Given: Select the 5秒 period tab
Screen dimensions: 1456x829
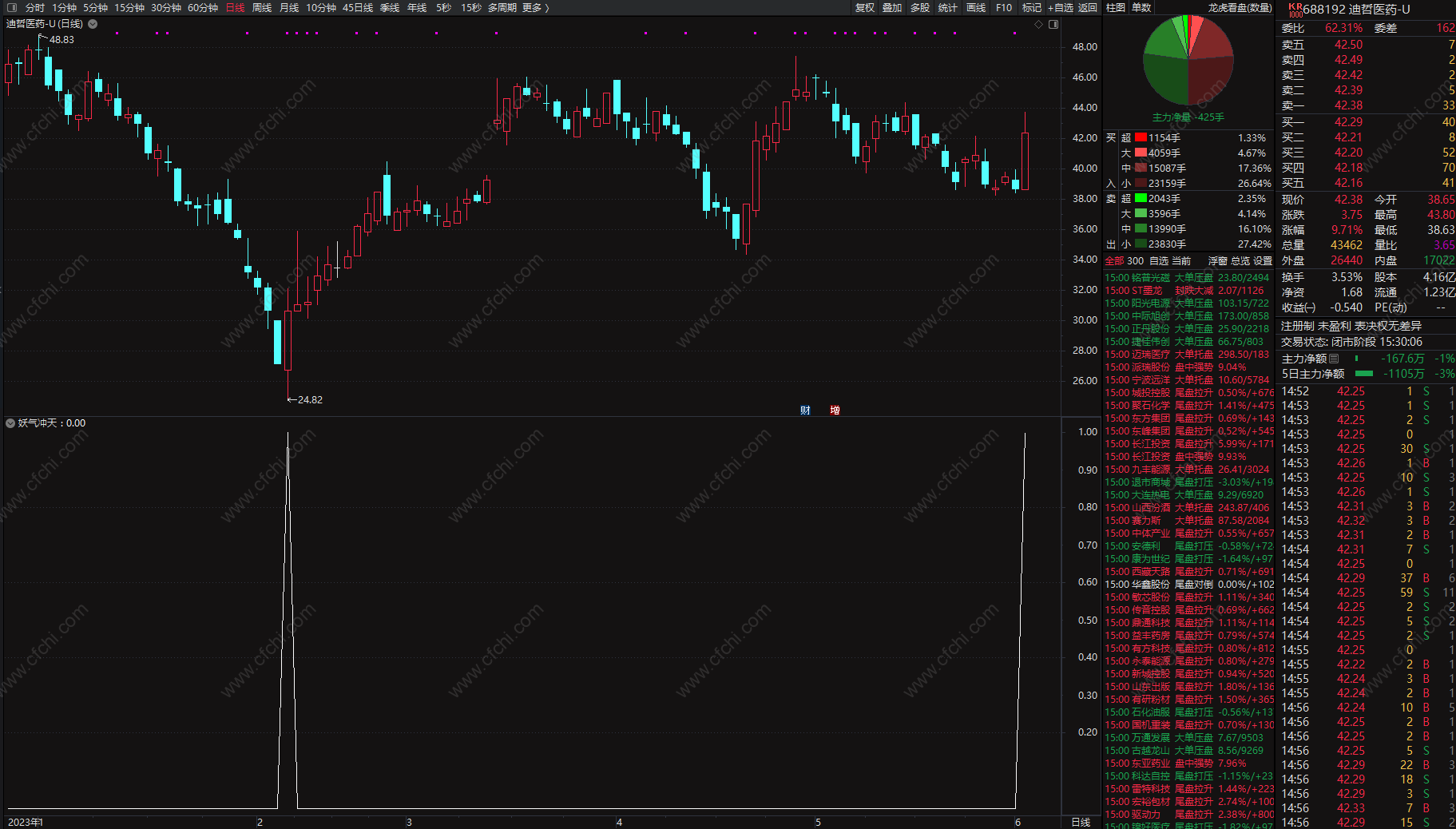Looking at the screenshot, I should click(443, 7).
